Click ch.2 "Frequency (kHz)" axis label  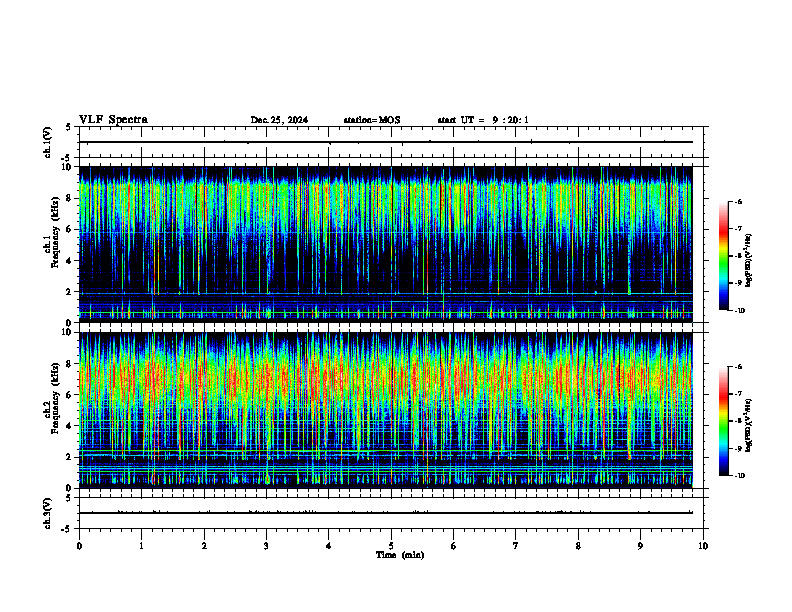tap(55, 398)
